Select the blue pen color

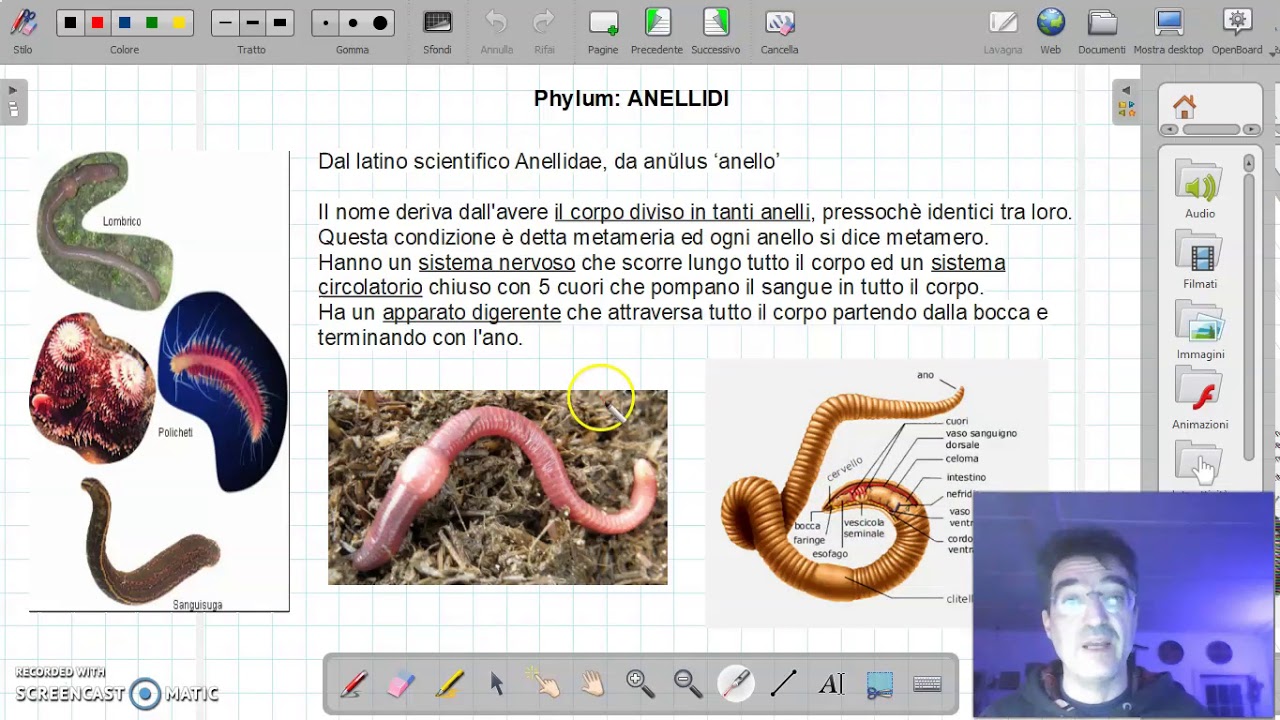124,23
